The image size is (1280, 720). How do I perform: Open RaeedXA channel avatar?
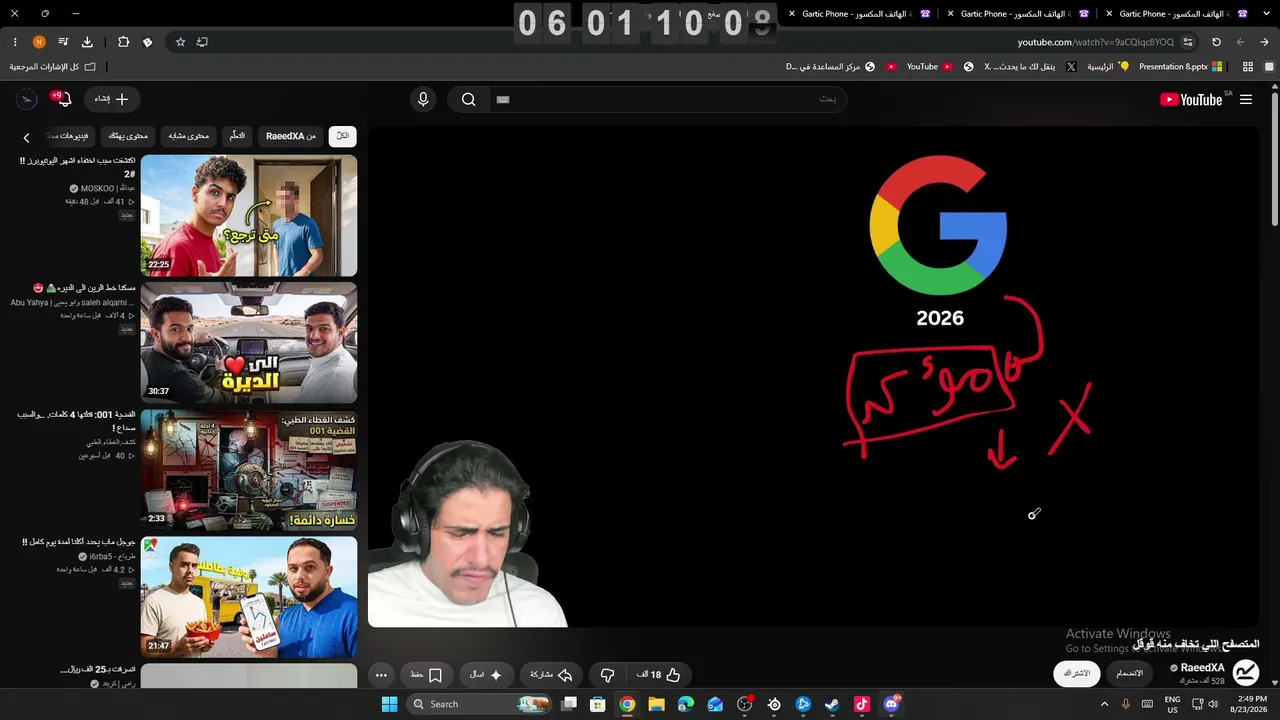point(1245,673)
